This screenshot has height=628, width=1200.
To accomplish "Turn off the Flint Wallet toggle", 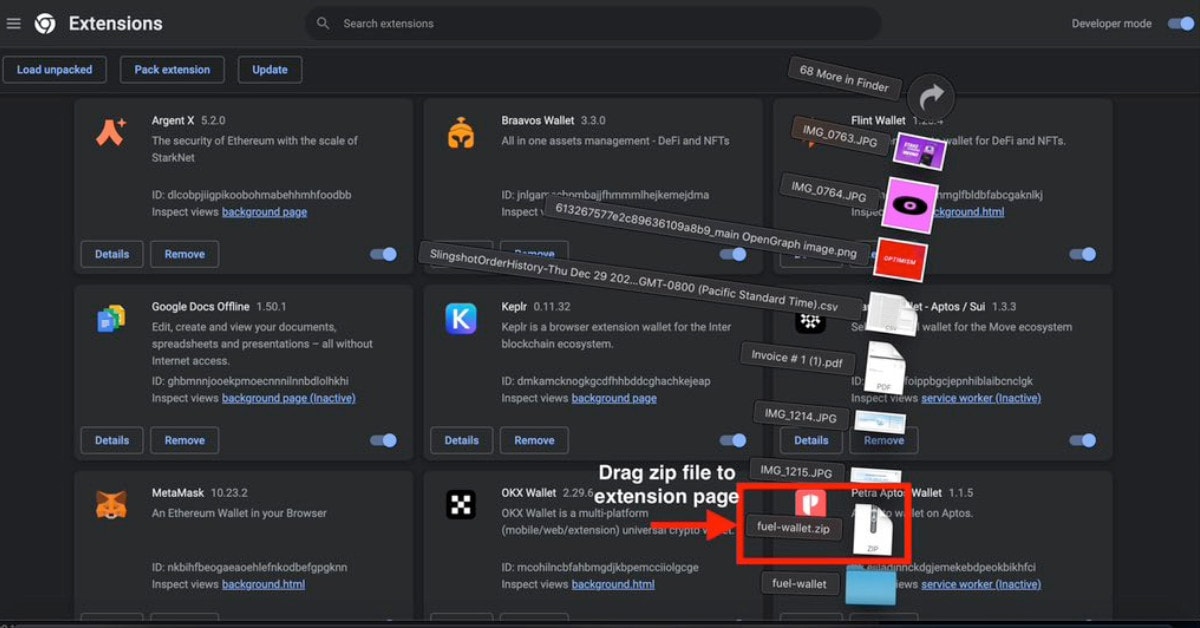I will tap(1083, 254).
